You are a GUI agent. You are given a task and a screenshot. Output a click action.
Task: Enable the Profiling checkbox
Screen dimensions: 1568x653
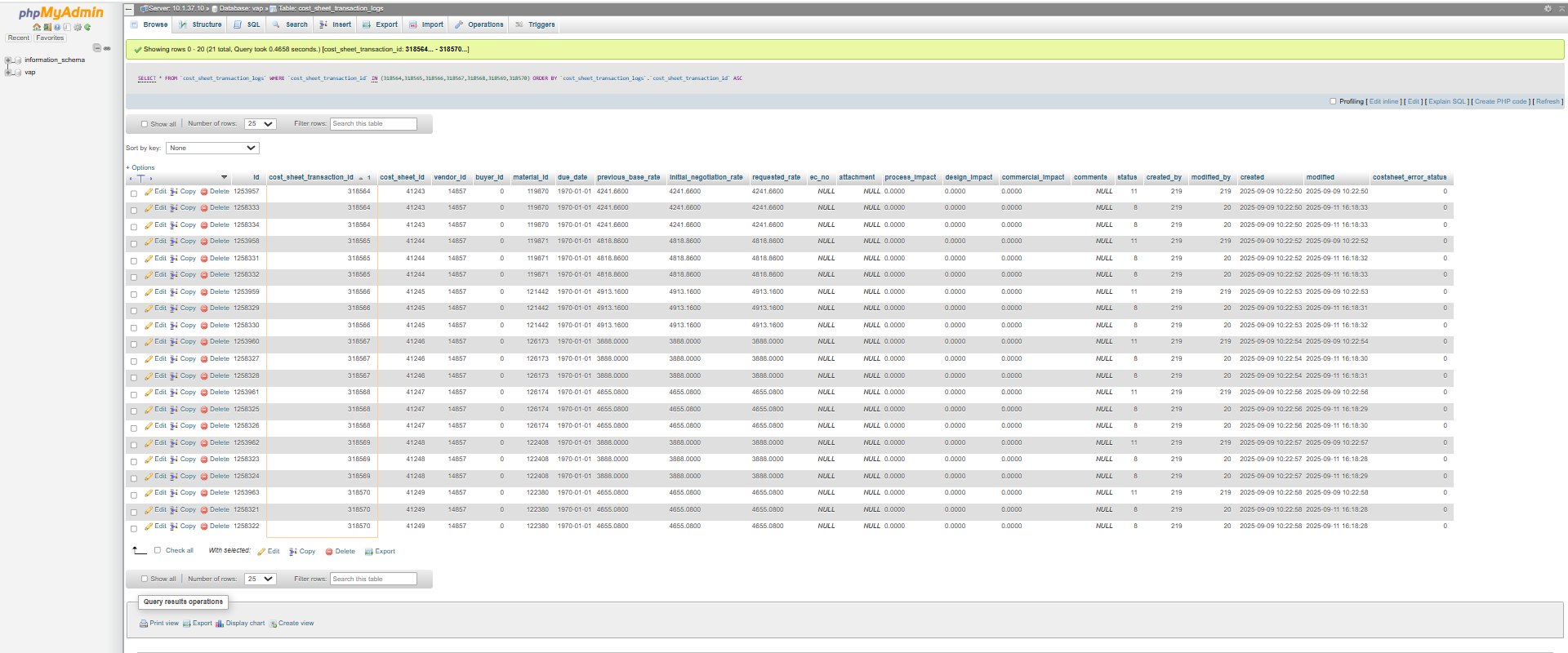click(x=1333, y=102)
